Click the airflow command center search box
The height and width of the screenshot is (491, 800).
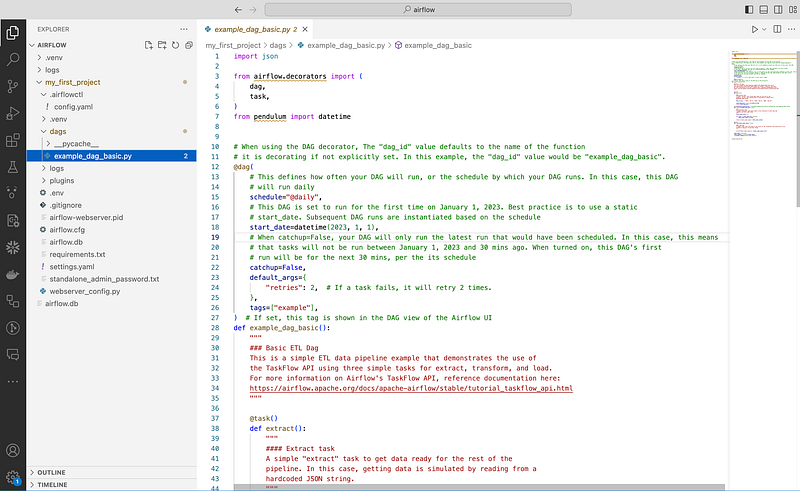[418, 9]
